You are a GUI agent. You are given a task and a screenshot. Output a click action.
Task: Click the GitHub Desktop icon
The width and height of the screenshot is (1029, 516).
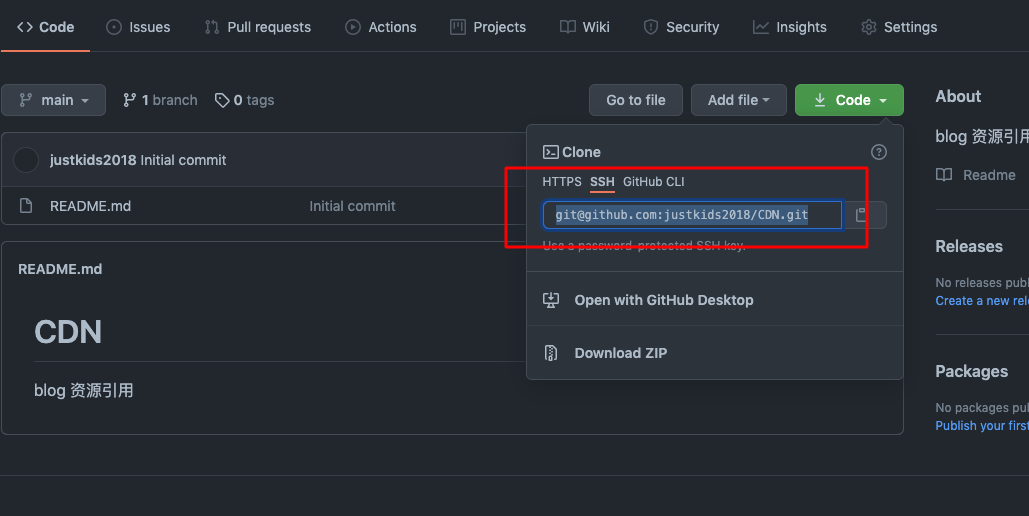click(551, 300)
